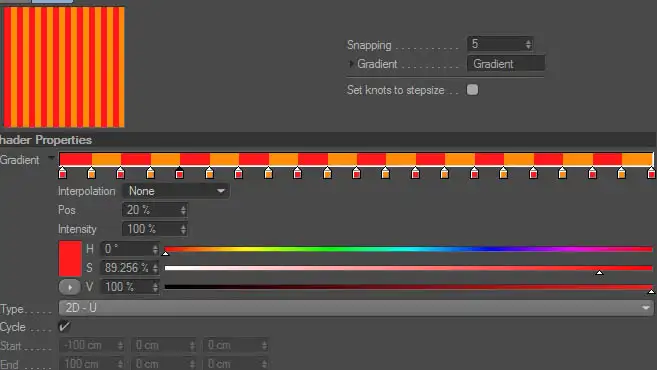The image size is (657, 370).
Task: Open the red knot color swatch
Action: pyautogui.click(x=70, y=259)
